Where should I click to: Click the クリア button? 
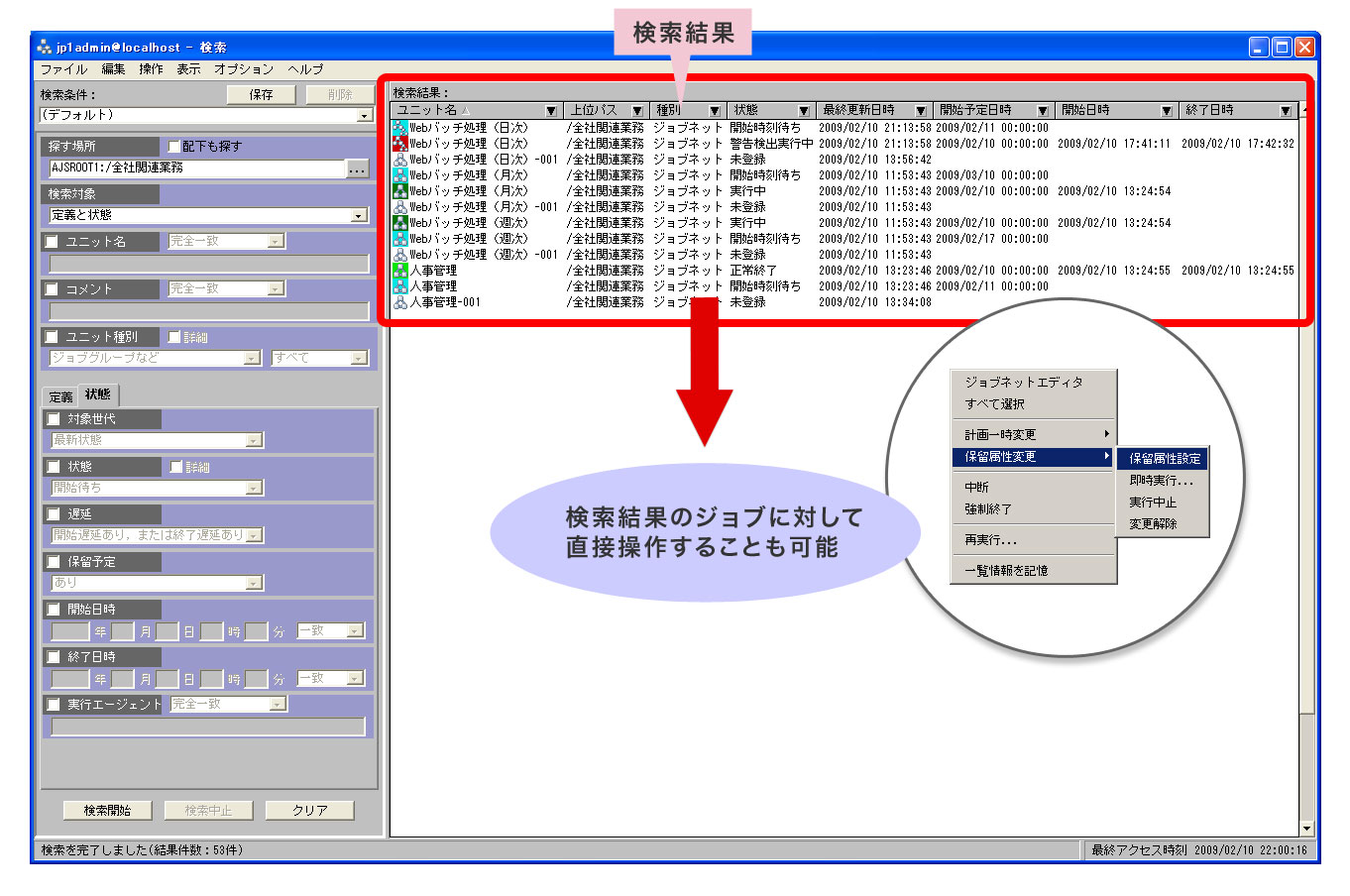309,811
